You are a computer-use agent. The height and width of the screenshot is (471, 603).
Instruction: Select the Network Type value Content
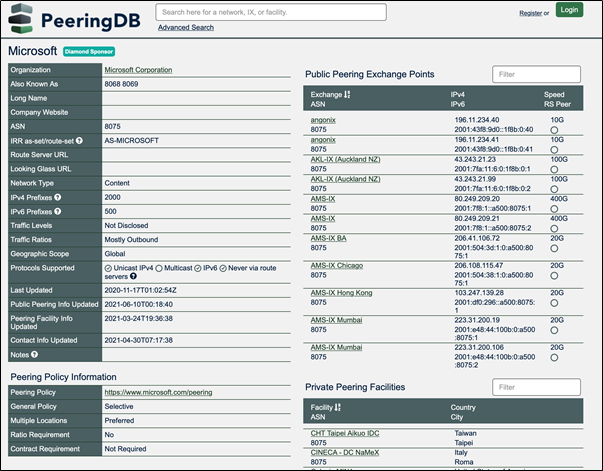pos(117,183)
